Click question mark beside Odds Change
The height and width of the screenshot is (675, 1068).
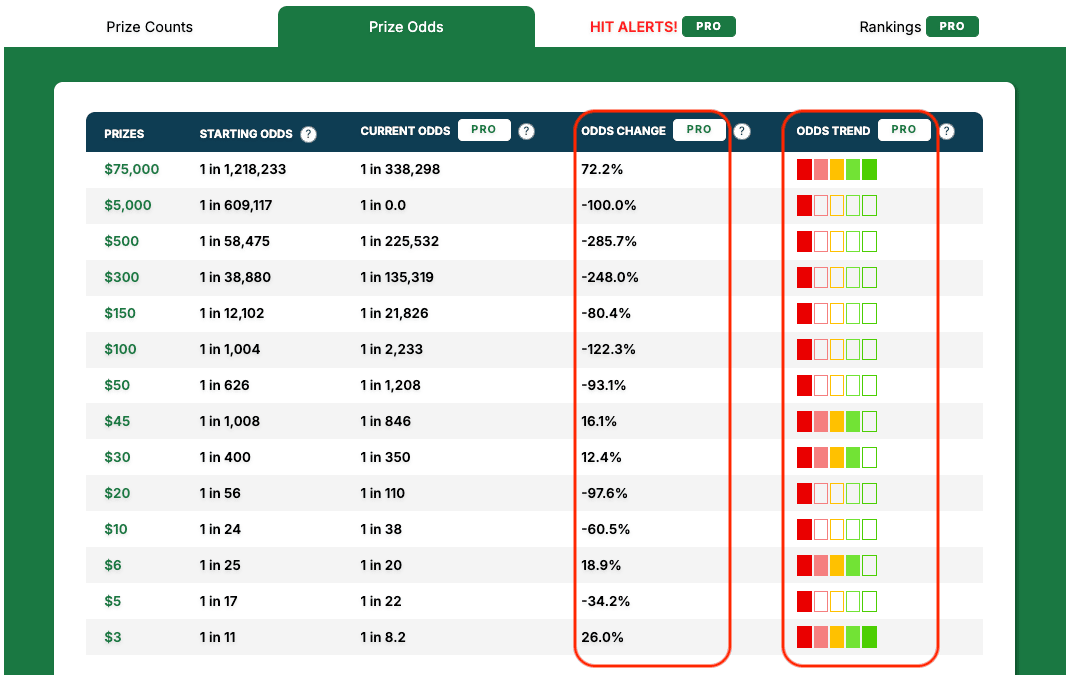742,131
